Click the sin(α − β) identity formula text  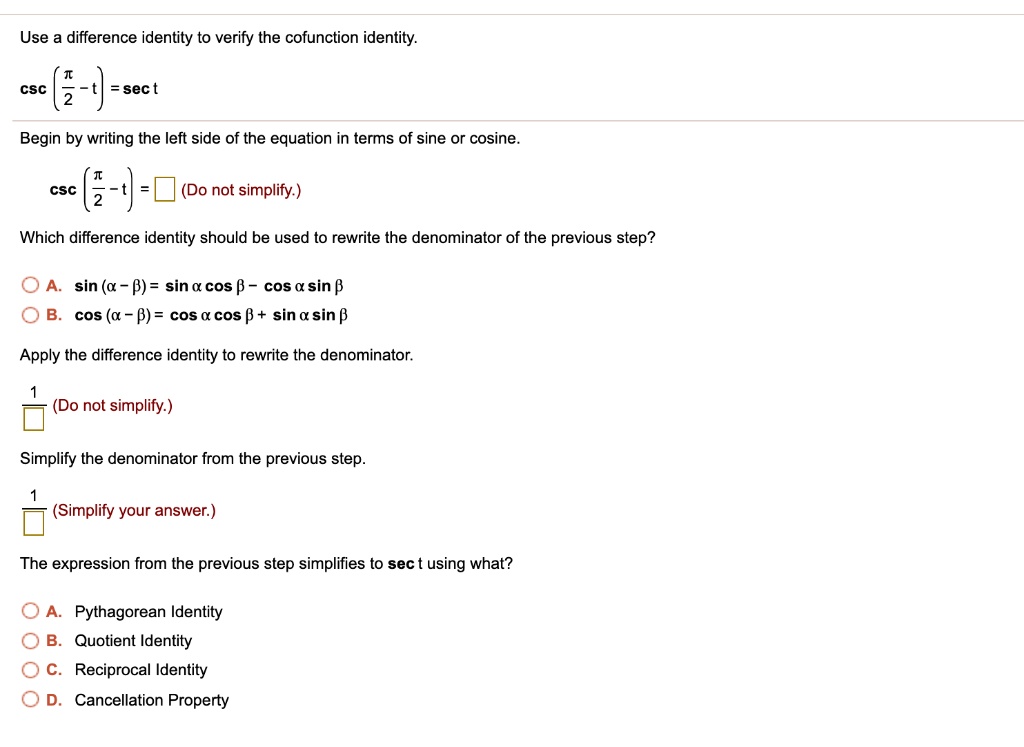pyautogui.click(x=208, y=285)
